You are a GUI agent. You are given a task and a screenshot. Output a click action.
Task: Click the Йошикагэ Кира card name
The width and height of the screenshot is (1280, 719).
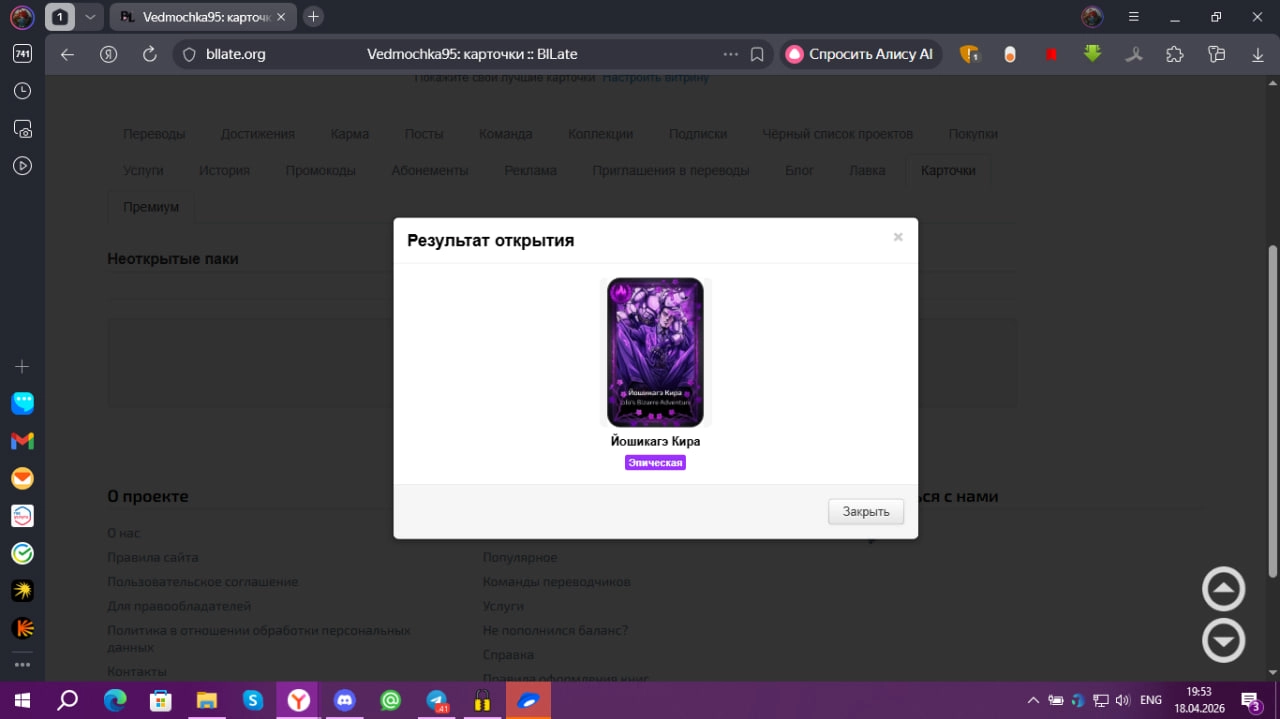tap(655, 441)
